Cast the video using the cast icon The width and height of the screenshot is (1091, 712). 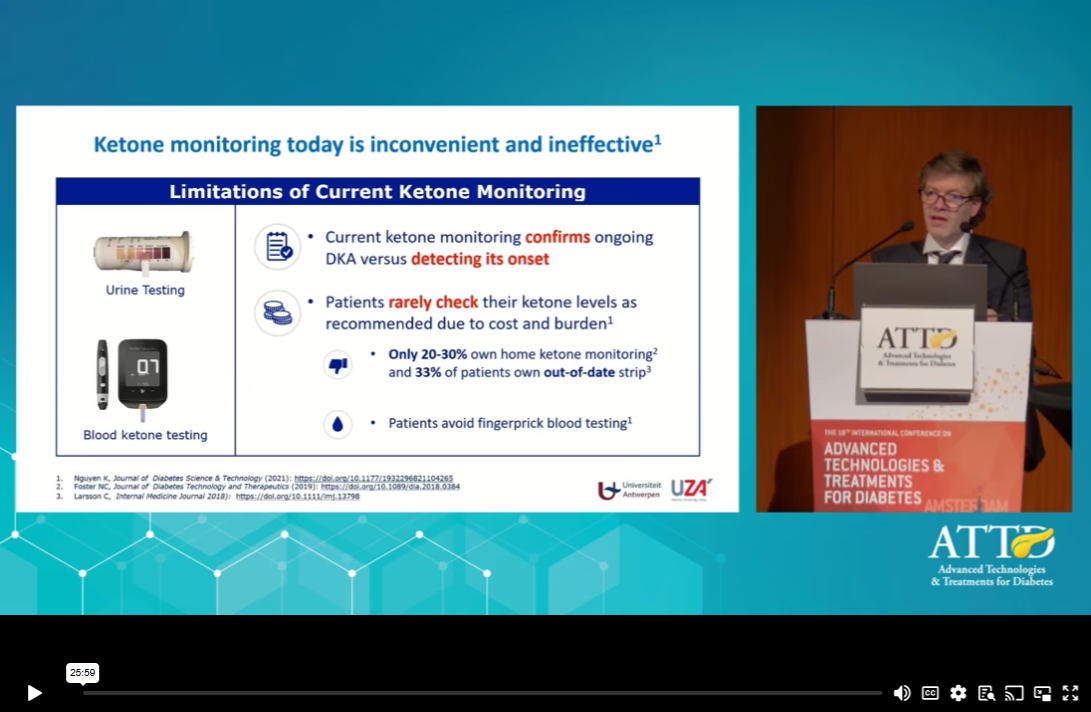[x=1014, y=693]
